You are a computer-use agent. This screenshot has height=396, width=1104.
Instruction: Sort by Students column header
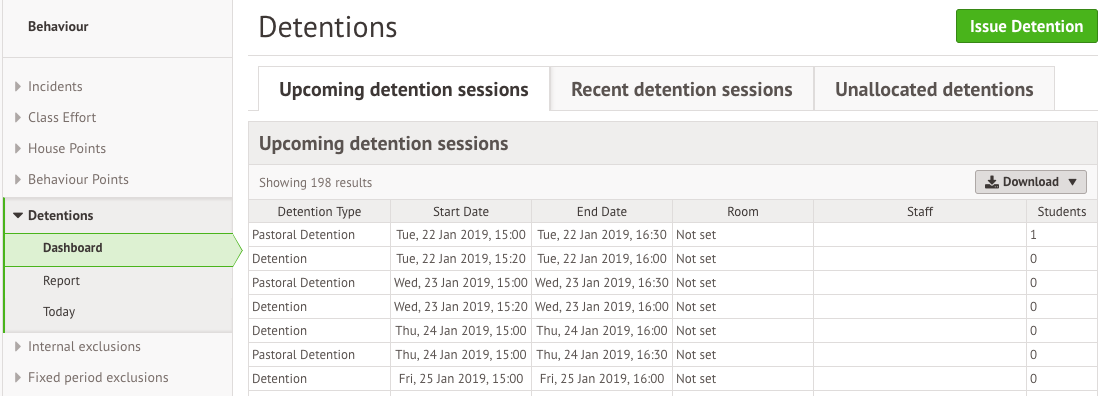coord(1061,211)
